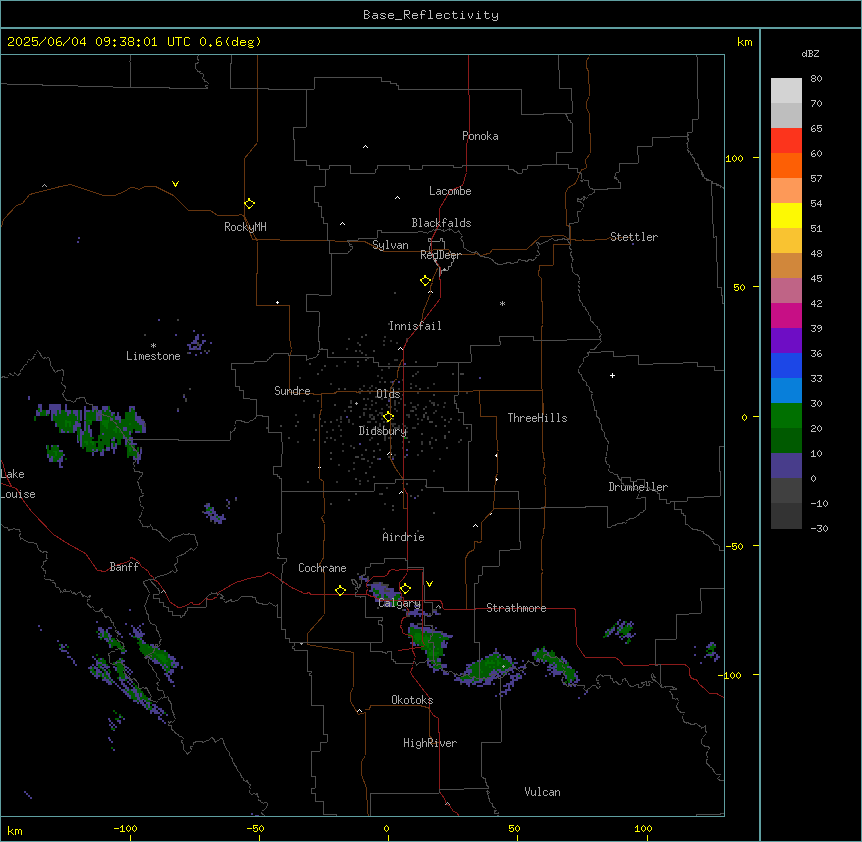The width and height of the screenshot is (862, 842).
Task: Pick the purple 39-36 dBZ legend color
Action: (786, 341)
